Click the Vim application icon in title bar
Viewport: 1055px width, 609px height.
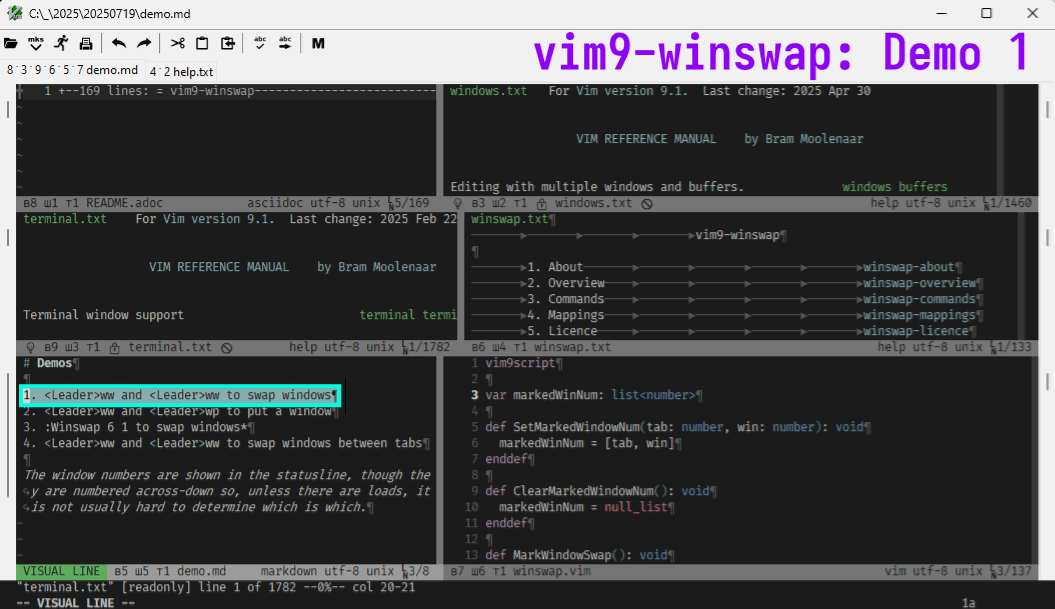pyautogui.click(x=14, y=13)
